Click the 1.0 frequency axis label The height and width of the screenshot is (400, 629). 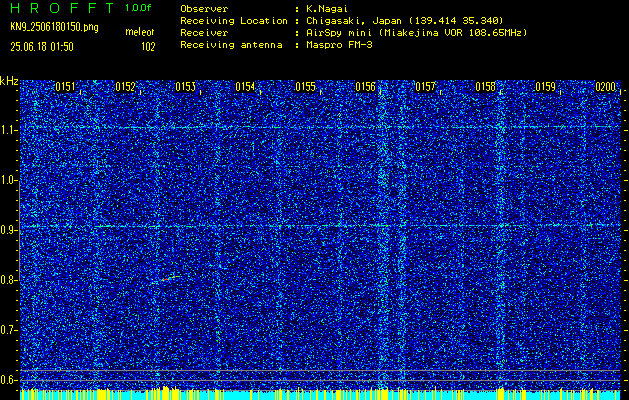click(x=8, y=180)
